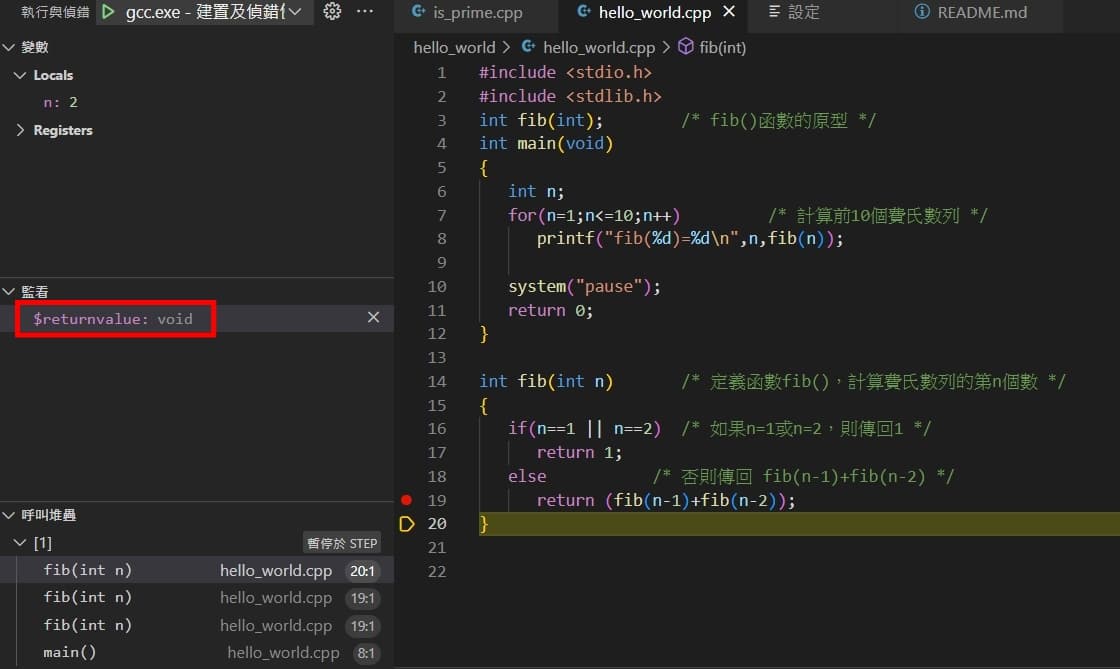The image size is (1120, 669).
Task: Click the ellipsis icon for more debug actions
Action: point(364,11)
